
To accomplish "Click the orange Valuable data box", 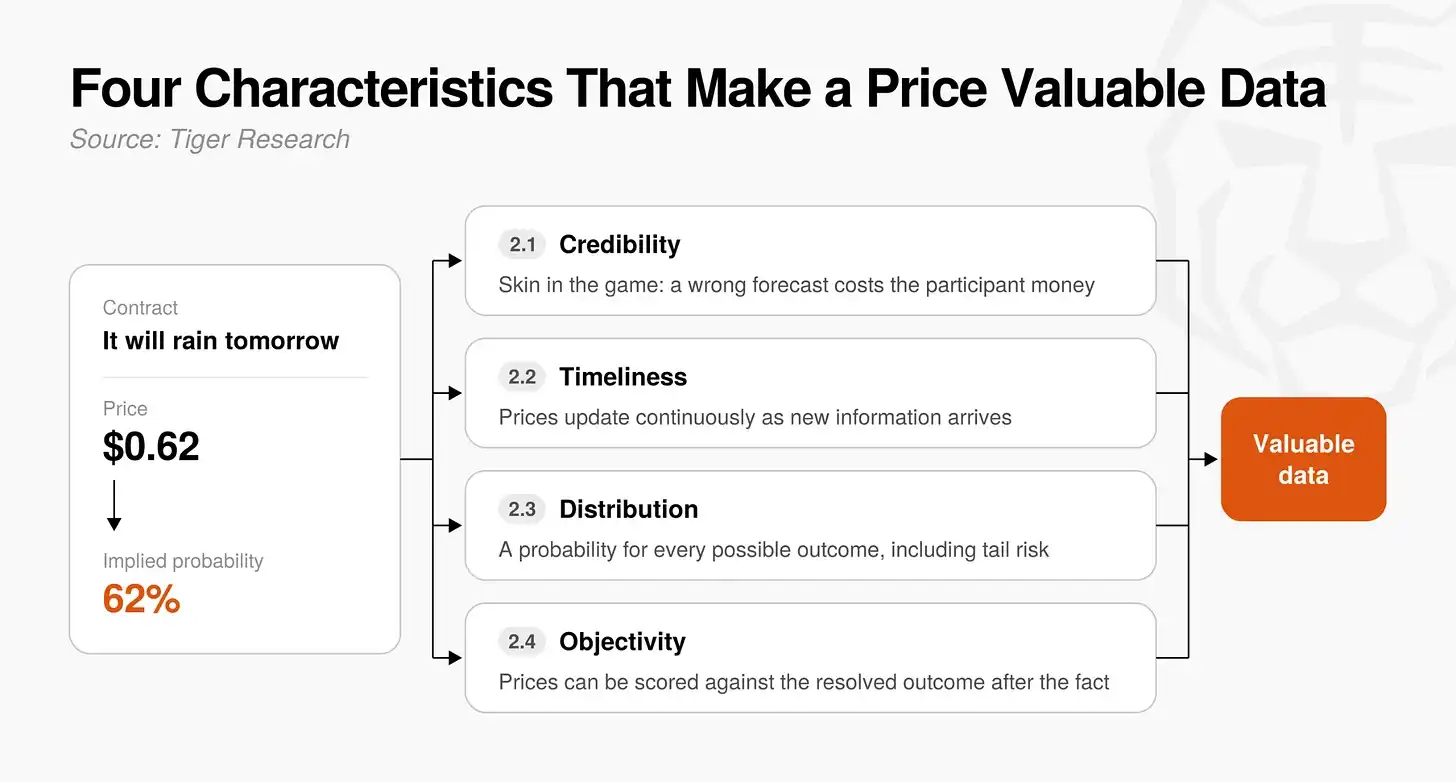I will (x=1304, y=459).
